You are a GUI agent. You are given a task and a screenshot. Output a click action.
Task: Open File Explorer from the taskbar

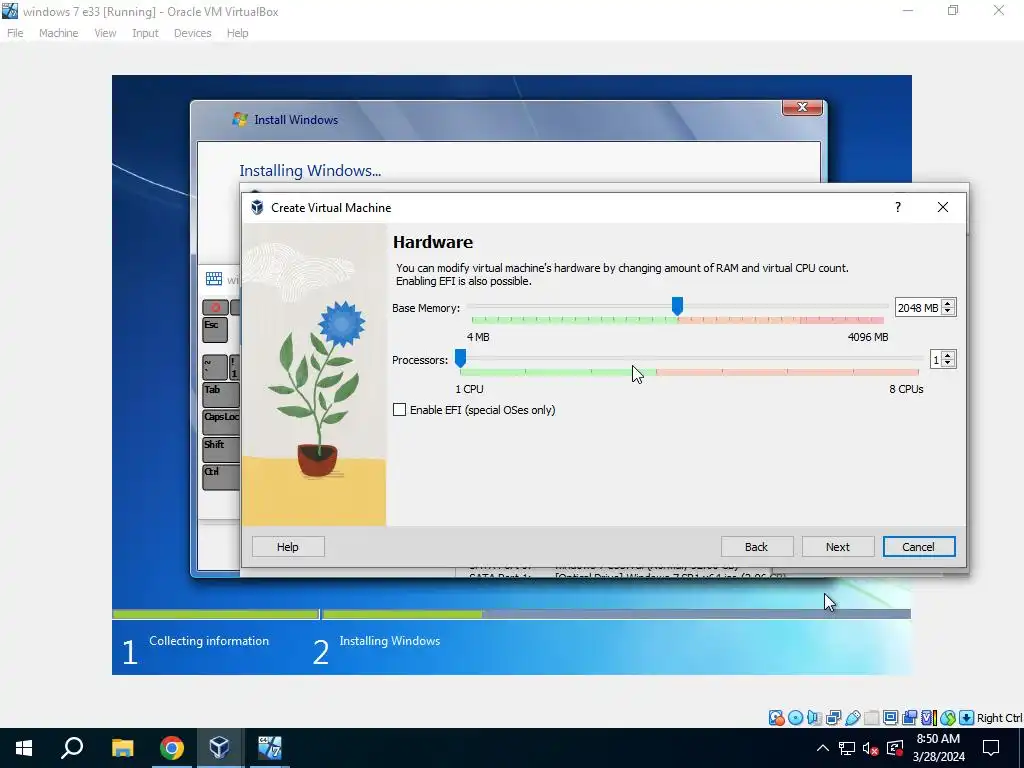coord(122,748)
